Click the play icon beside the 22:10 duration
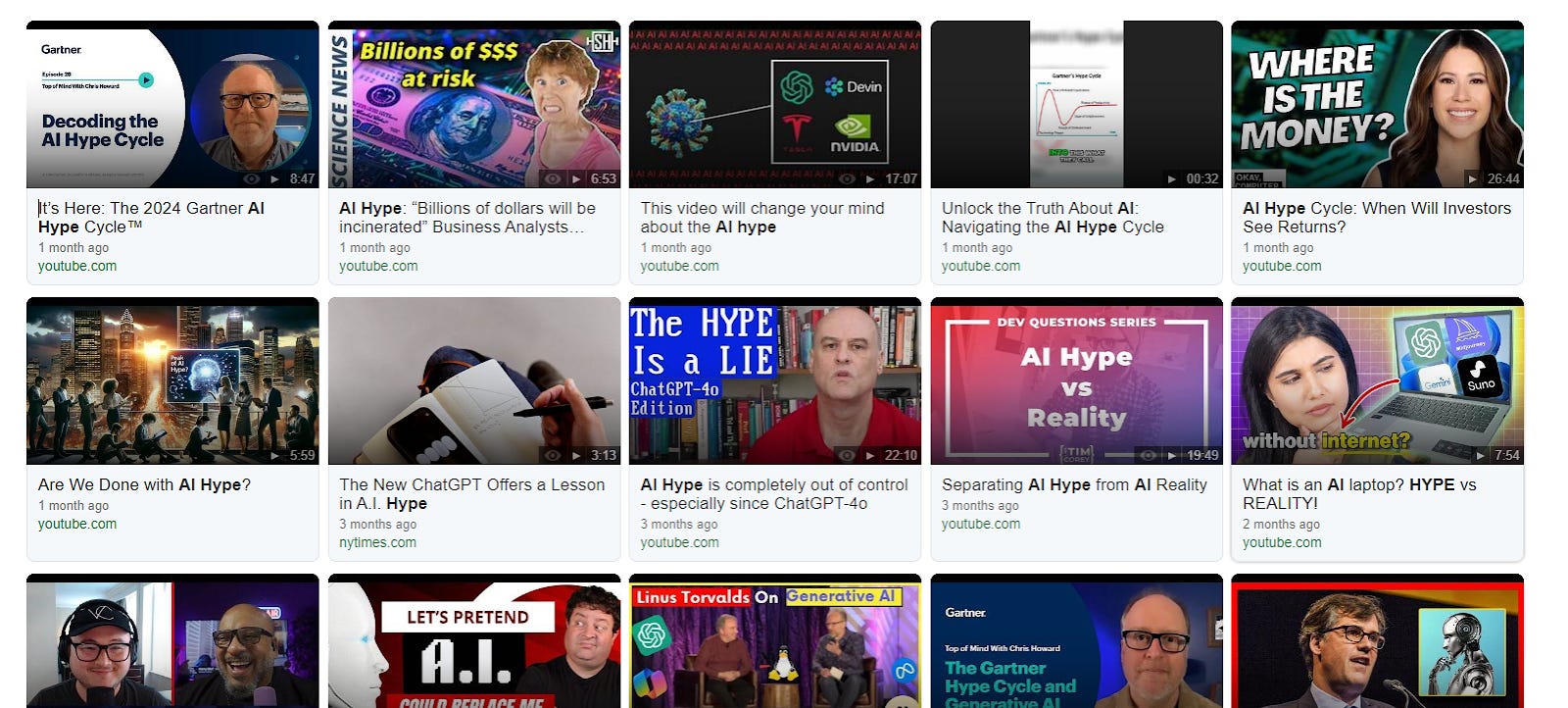This screenshot has height=708, width=1568. pyautogui.click(x=870, y=455)
